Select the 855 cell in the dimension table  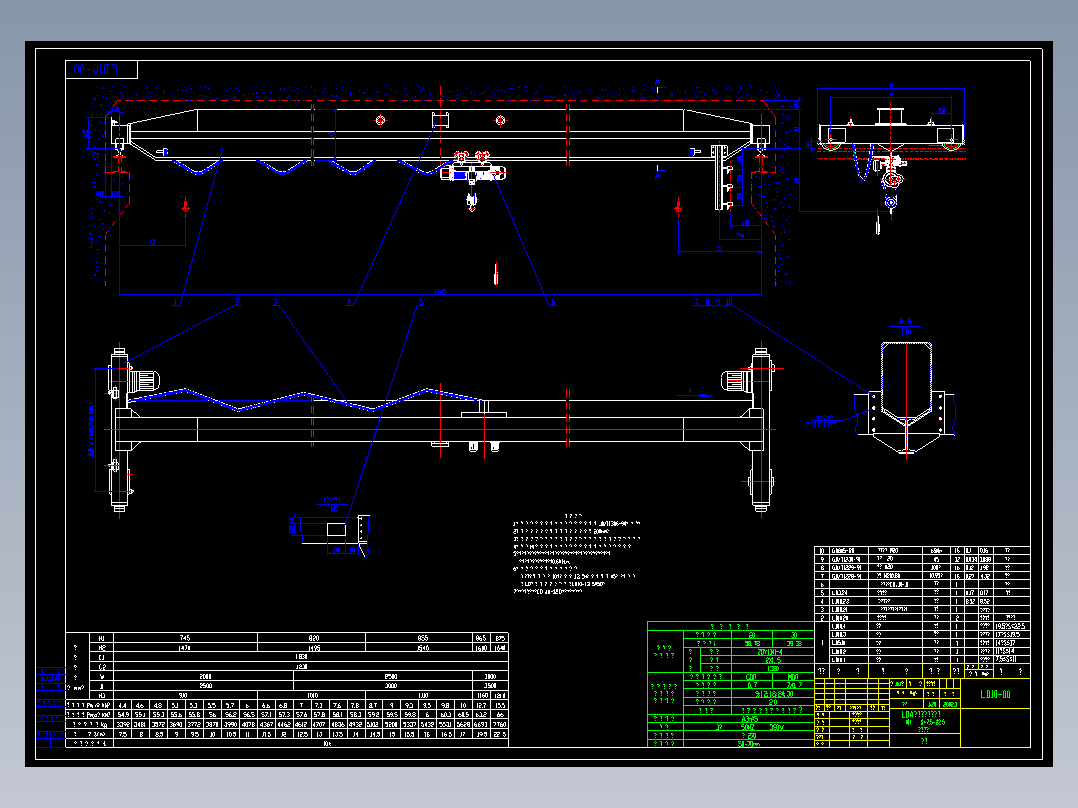pyautogui.click(x=419, y=638)
